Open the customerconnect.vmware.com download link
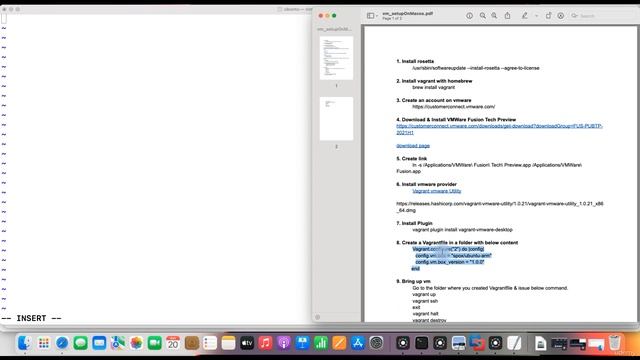Image resolution: width=640 pixels, height=360 pixels. 499,129
